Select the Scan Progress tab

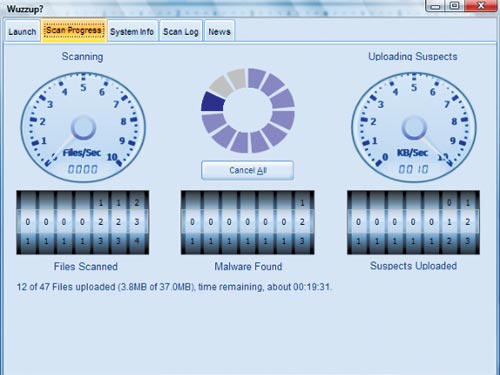tap(74, 30)
